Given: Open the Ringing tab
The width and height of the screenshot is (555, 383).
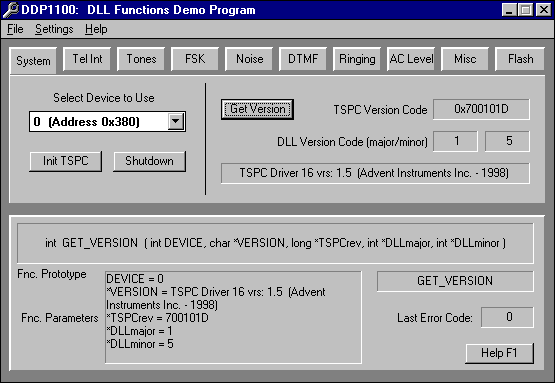Looking at the screenshot, I should pyautogui.click(x=357, y=59).
